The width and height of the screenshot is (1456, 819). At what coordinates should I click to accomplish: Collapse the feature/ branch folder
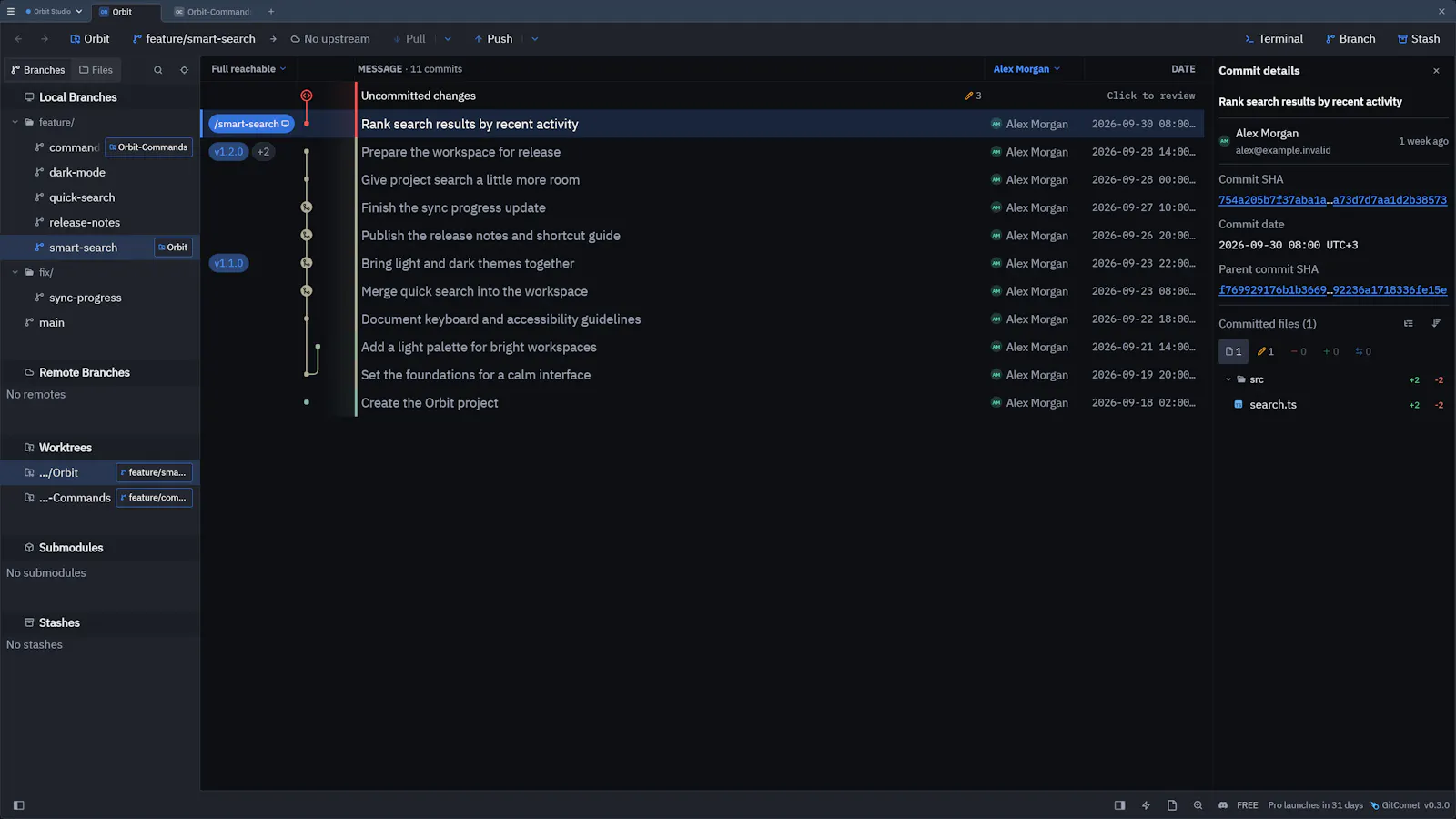coord(15,122)
